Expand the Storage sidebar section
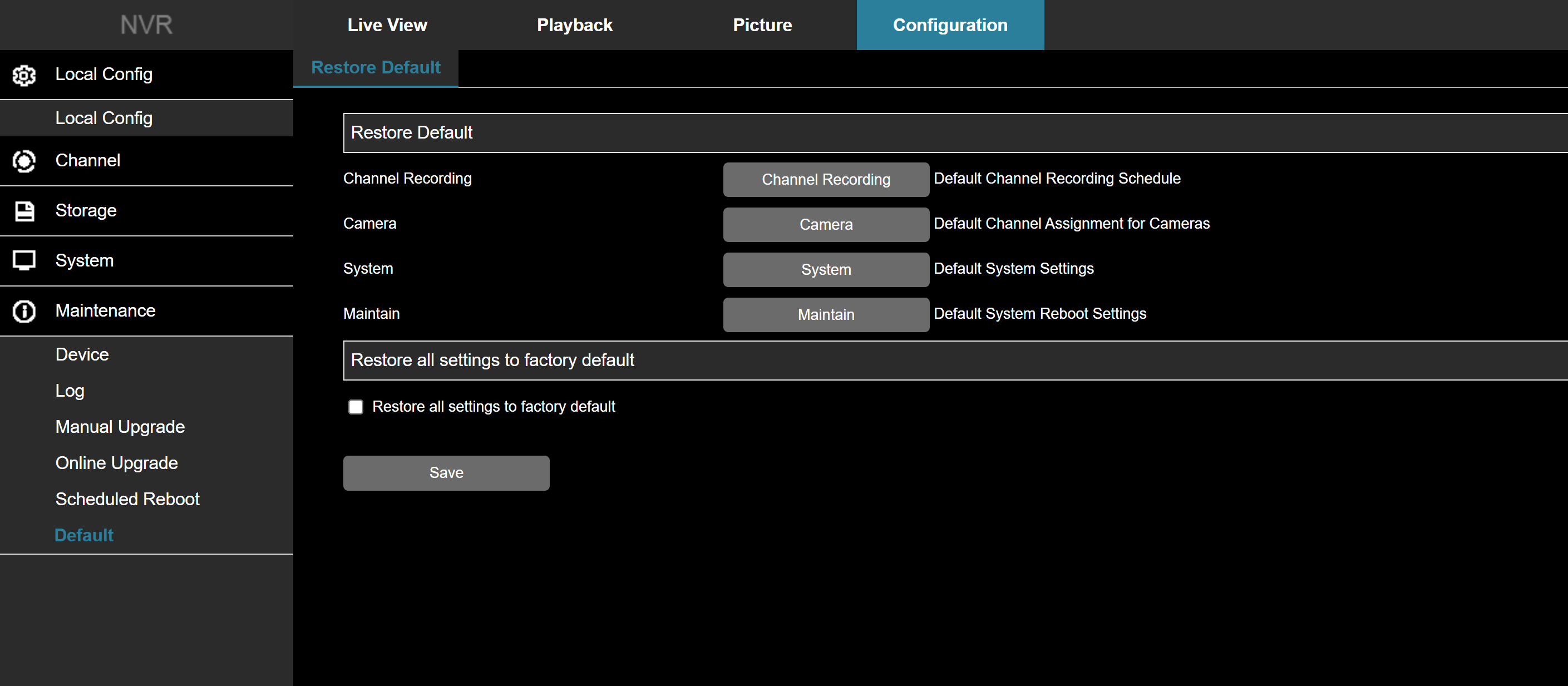The height and width of the screenshot is (686, 1568). coord(86,211)
